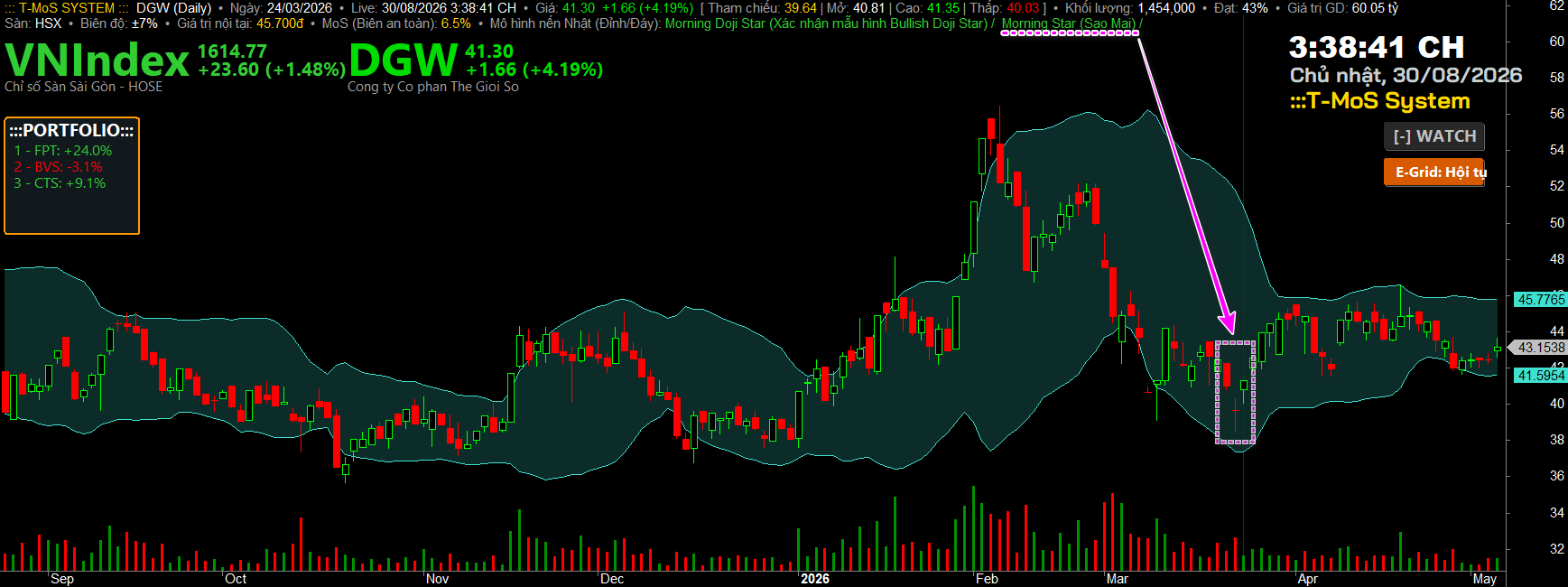Viewport: 1568px width, 587px height.
Task: Click the Mar label on the time axis
Action: pyautogui.click(x=1118, y=579)
